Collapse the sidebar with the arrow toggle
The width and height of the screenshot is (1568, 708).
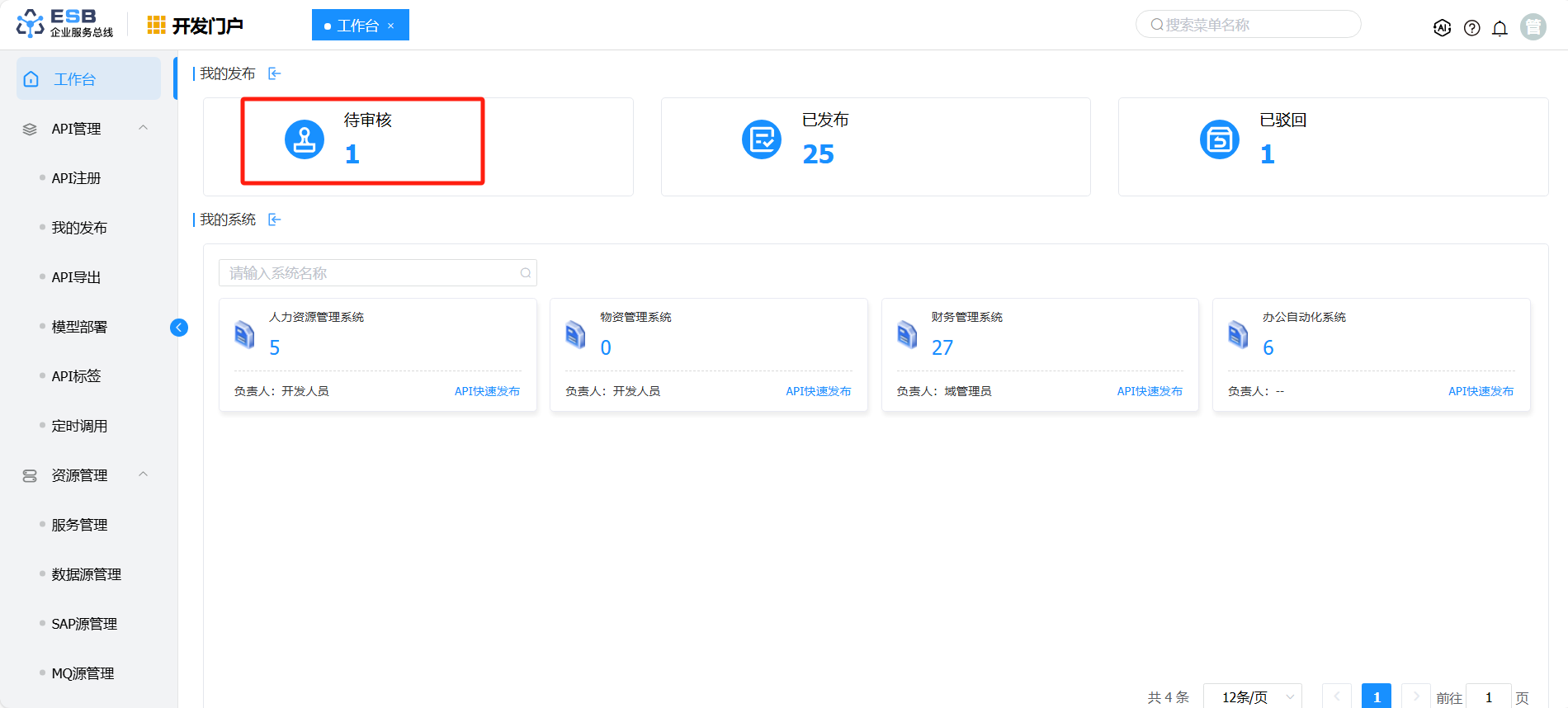coord(179,328)
